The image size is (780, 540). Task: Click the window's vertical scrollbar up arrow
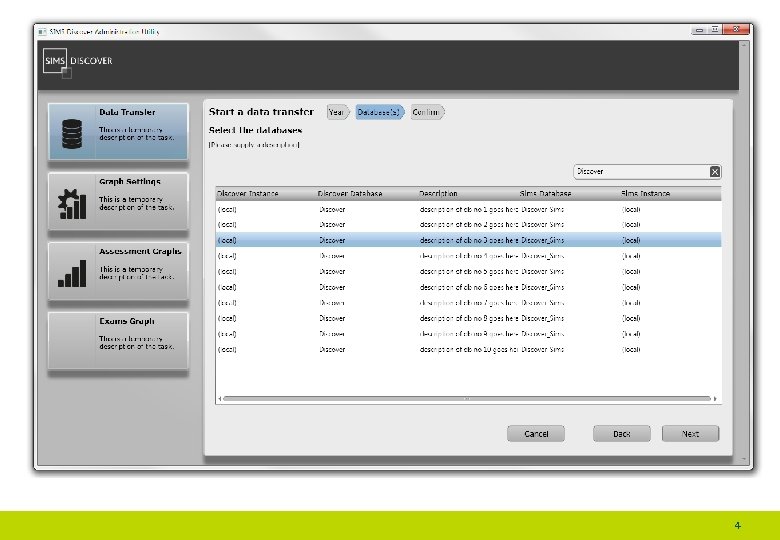click(744, 45)
